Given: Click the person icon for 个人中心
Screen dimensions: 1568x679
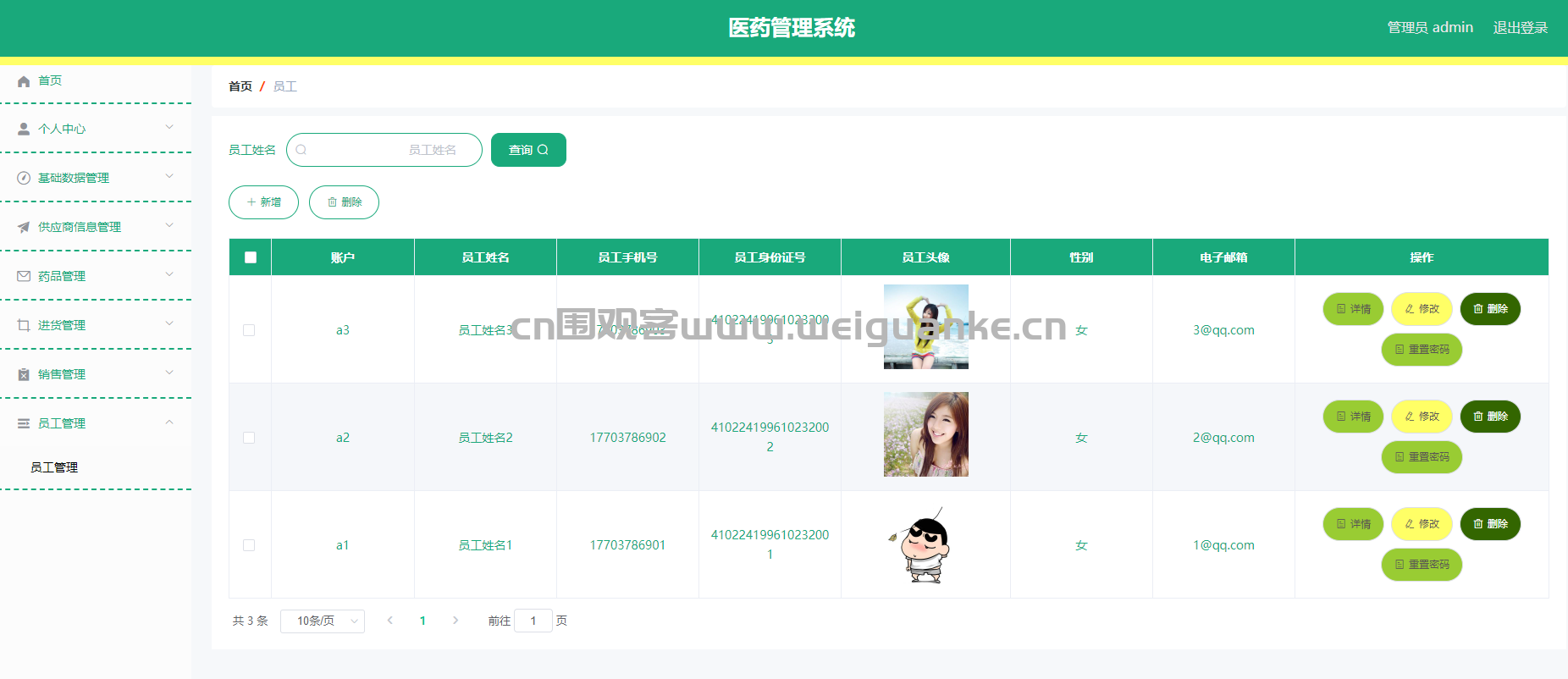Looking at the screenshot, I should (24, 129).
